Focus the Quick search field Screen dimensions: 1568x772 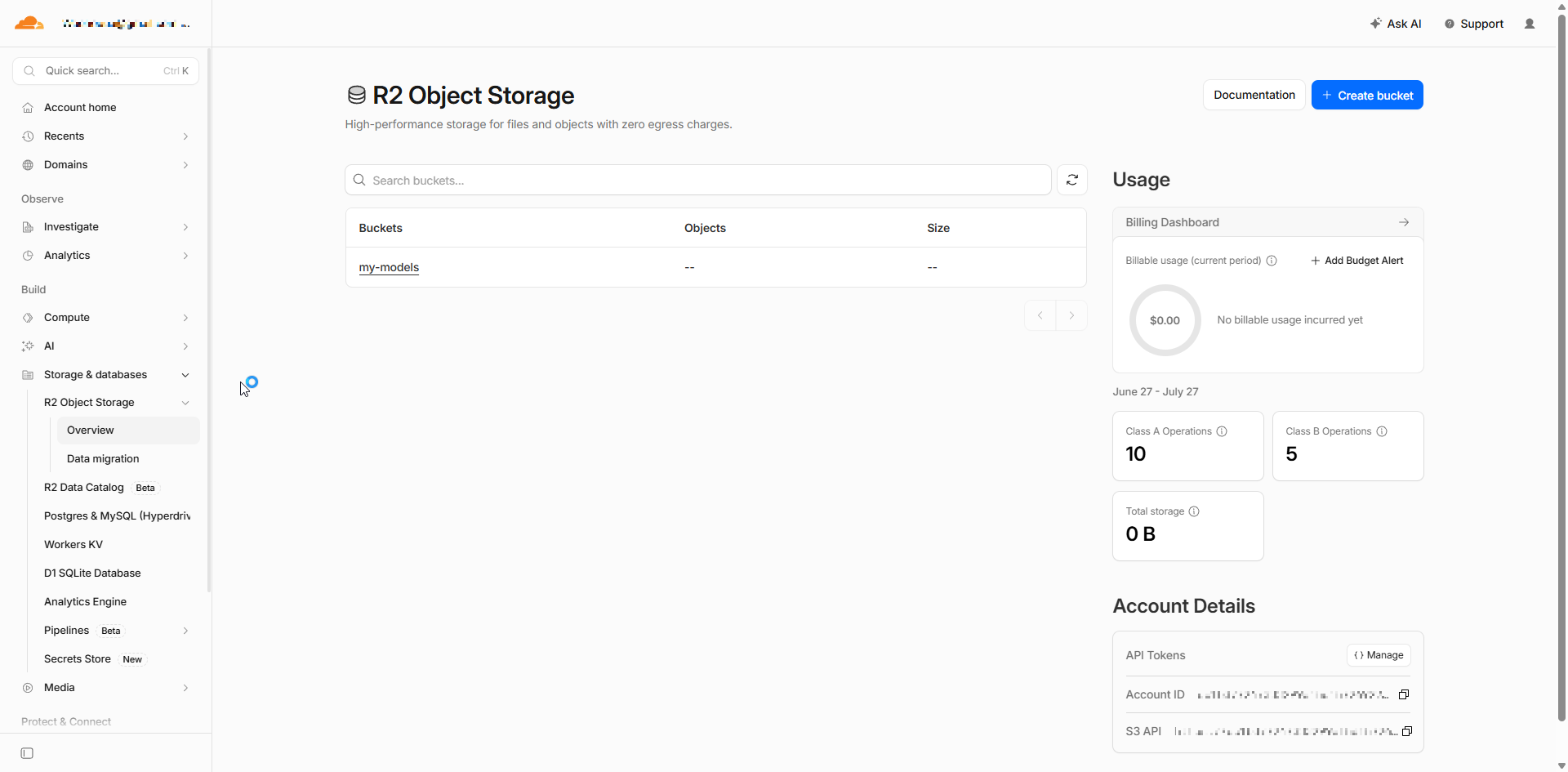click(x=105, y=70)
